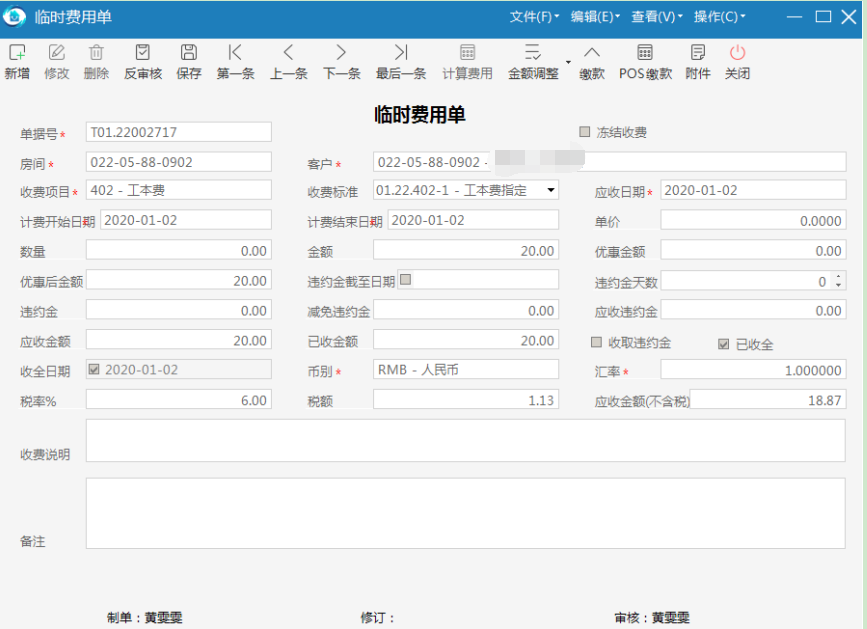This screenshot has height=629, width=867.
Task: Enable the 收取违约金 checkbox
Action: 596,342
